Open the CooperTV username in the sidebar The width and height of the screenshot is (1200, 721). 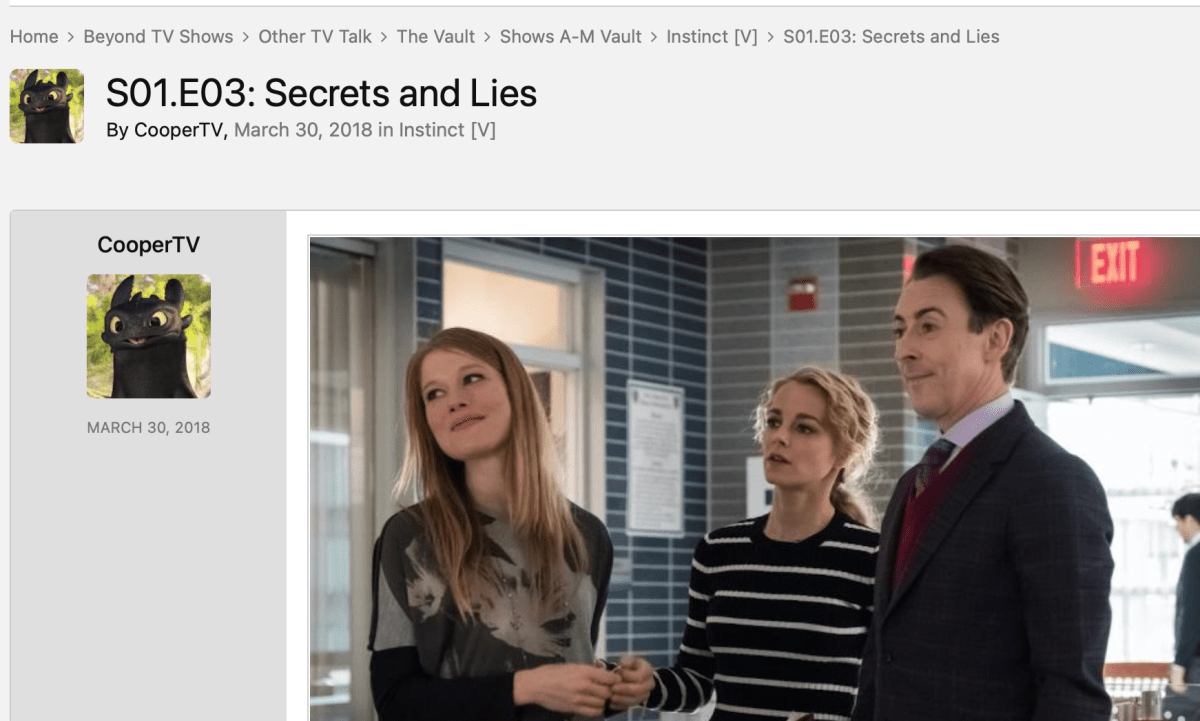click(148, 245)
